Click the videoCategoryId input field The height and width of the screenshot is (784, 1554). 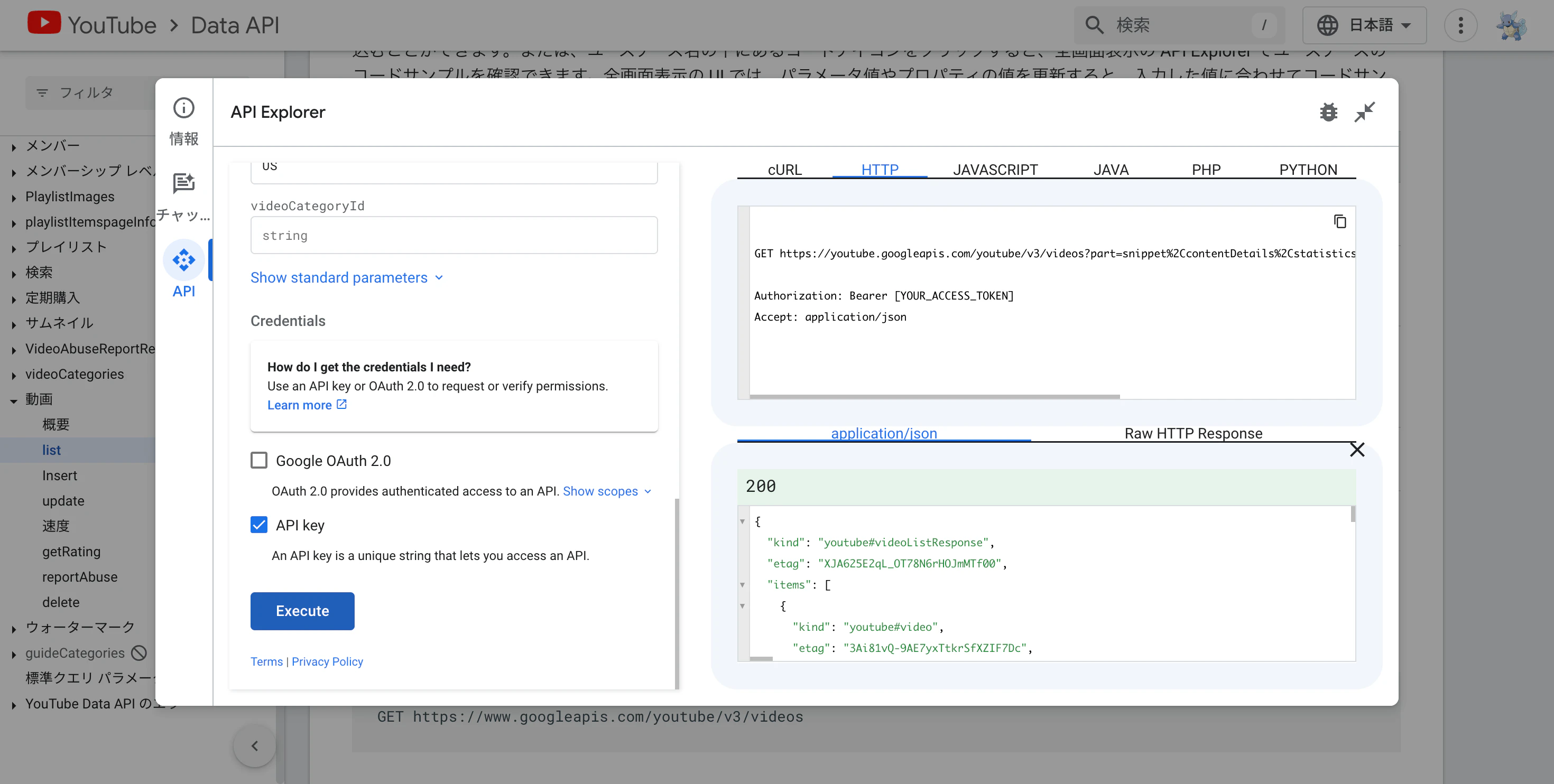coord(454,235)
